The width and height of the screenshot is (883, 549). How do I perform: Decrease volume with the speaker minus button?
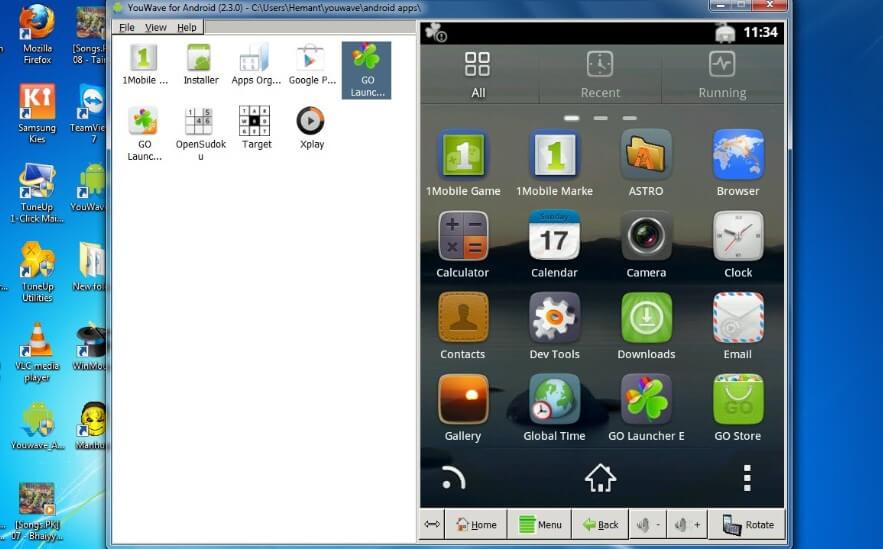(648, 525)
